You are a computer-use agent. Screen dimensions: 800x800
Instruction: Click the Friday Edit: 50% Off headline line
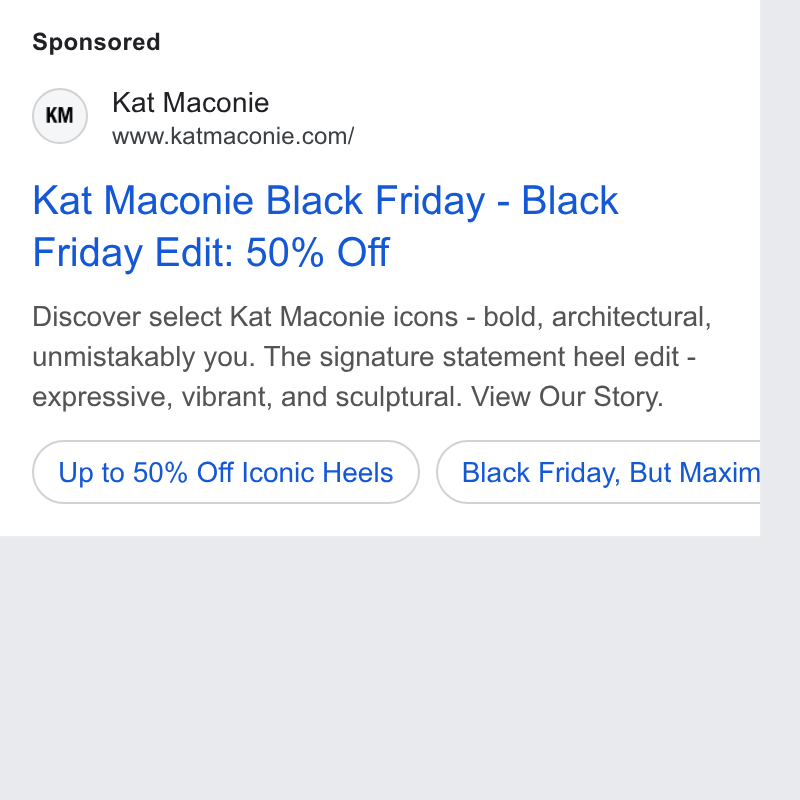click(x=211, y=252)
